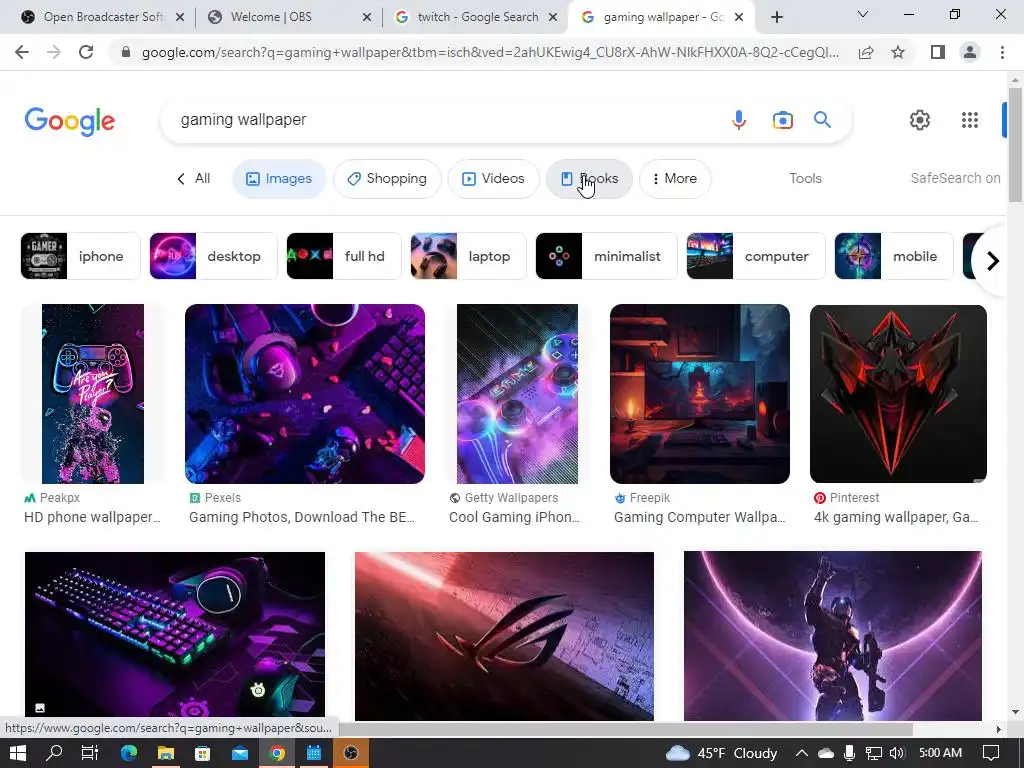
Task: Click the voice search microphone icon
Action: coord(739,120)
